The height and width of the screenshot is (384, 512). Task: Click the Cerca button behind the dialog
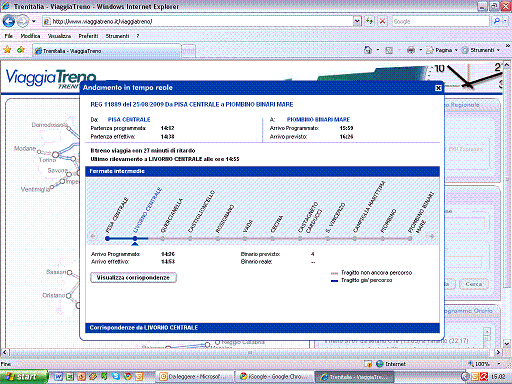point(474,284)
